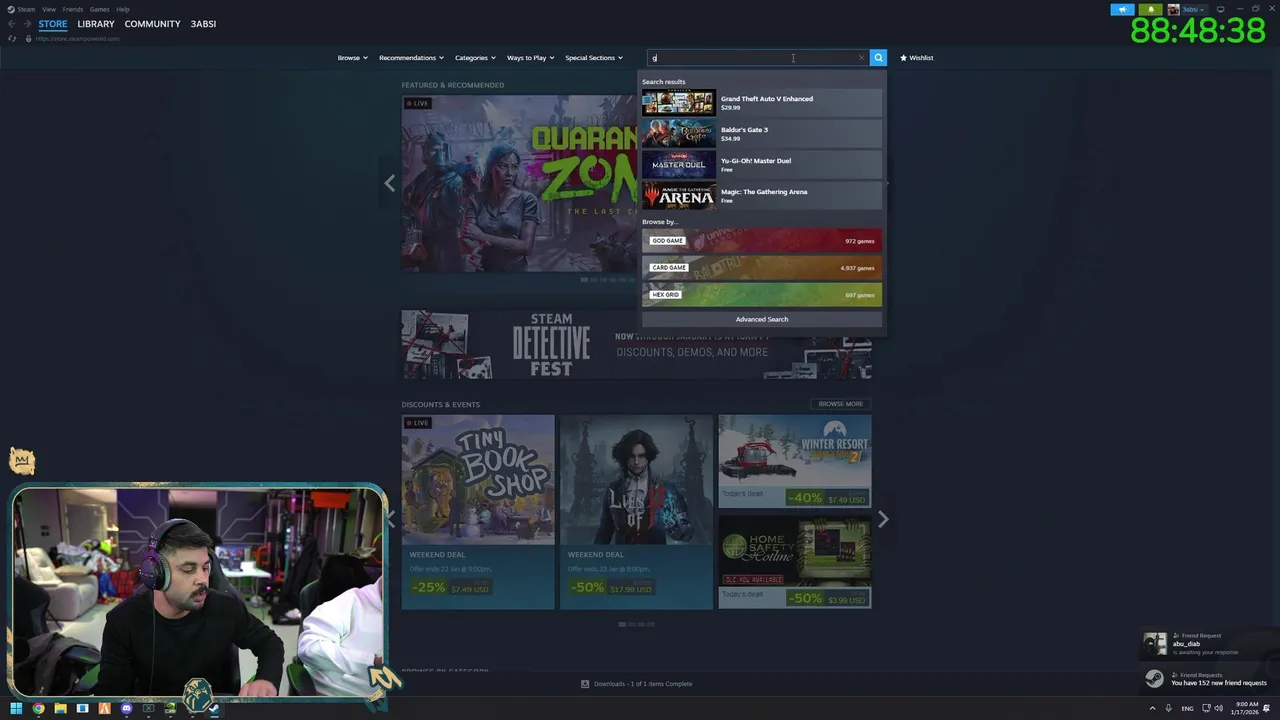The height and width of the screenshot is (720, 1280).
Task: Open the Wishlist link
Action: [x=916, y=58]
